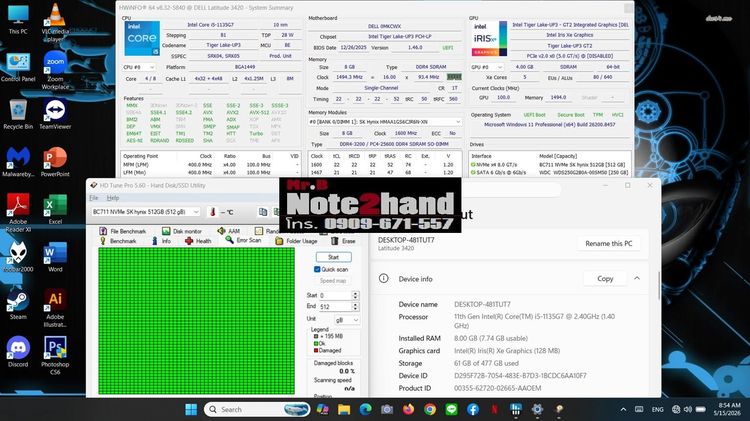The height and width of the screenshot is (421, 750).
Task: Click Copy button in Device info
Action: click(x=605, y=278)
